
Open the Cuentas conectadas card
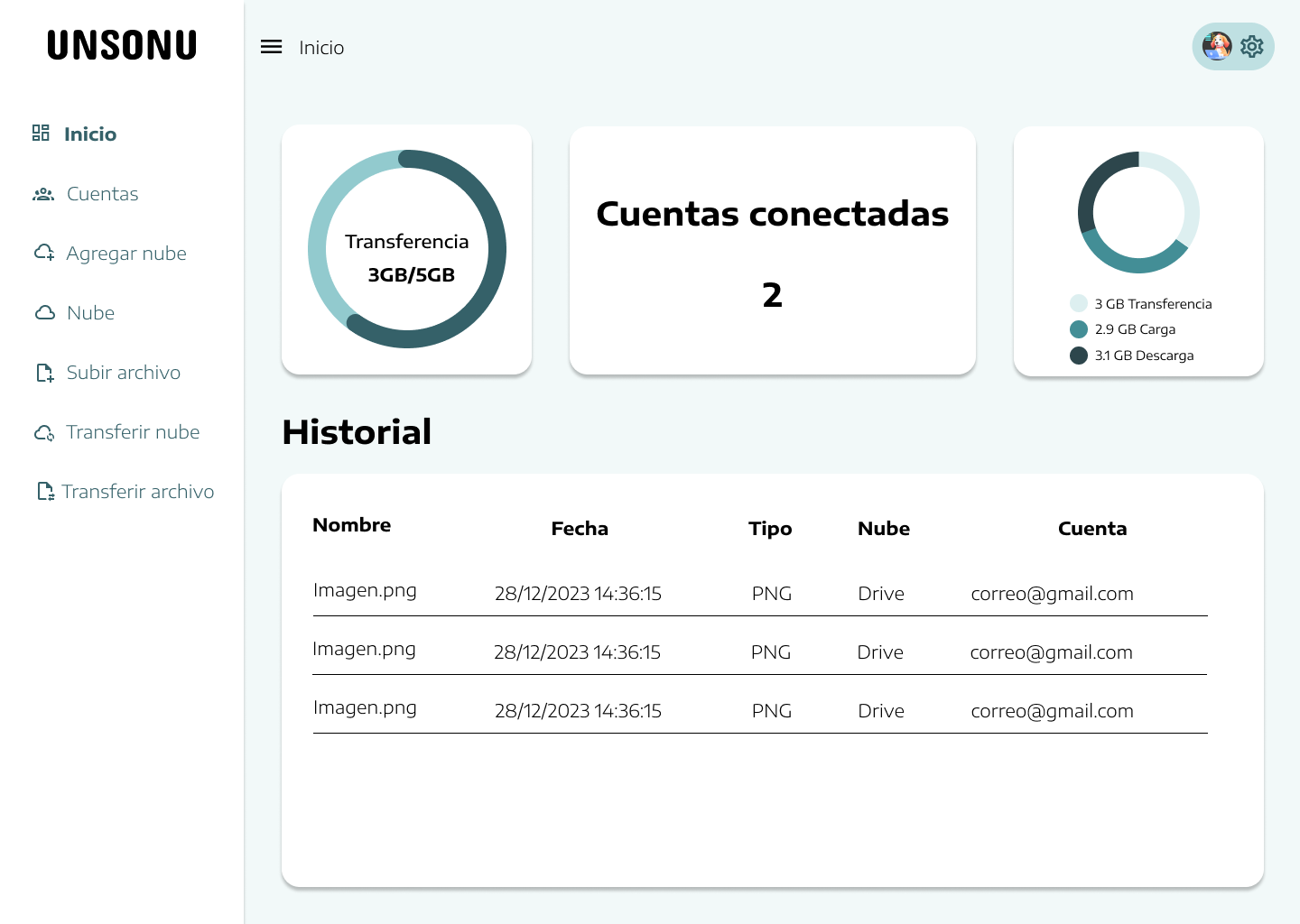pyautogui.click(x=772, y=250)
